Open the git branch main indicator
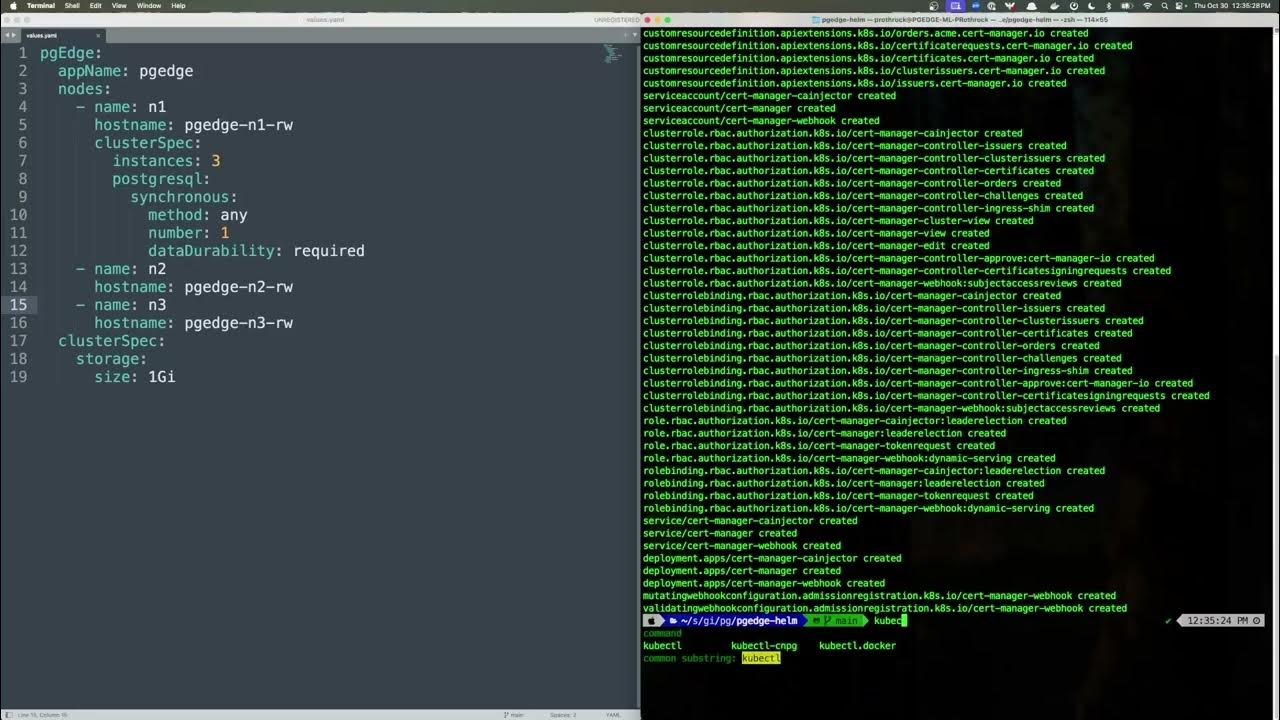The image size is (1280, 720). (x=513, y=714)
